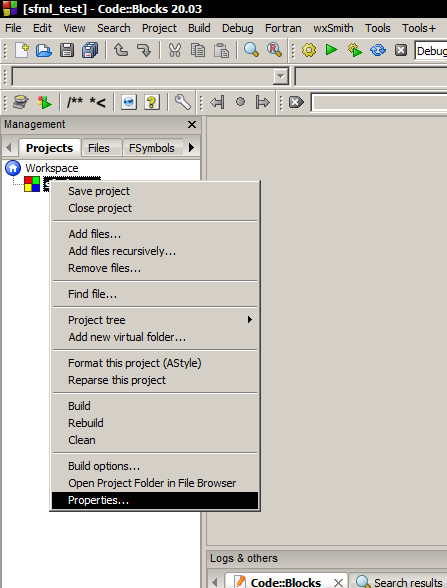Click the Rebuild blue arrows icon
This screenshot has height=588, width=447.
pyautogui.click(x=378, y=50)
